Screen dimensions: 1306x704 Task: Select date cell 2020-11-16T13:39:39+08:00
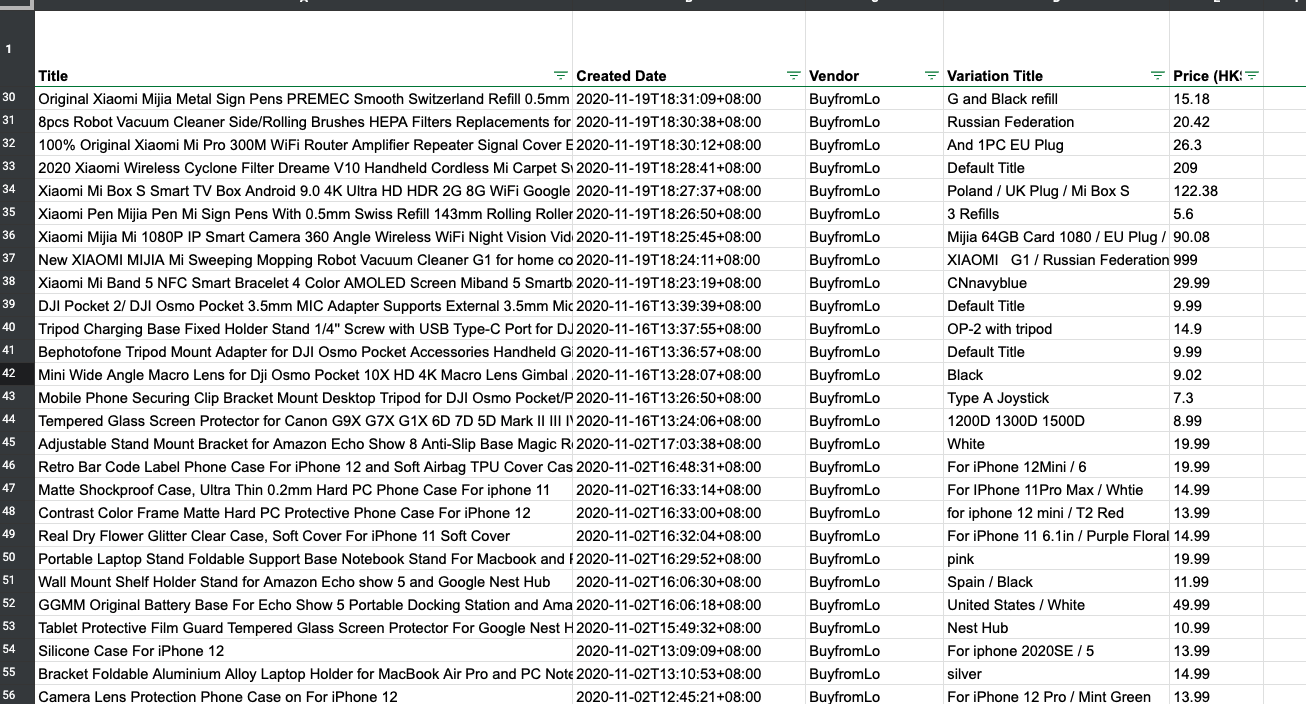tap(689, 306)
